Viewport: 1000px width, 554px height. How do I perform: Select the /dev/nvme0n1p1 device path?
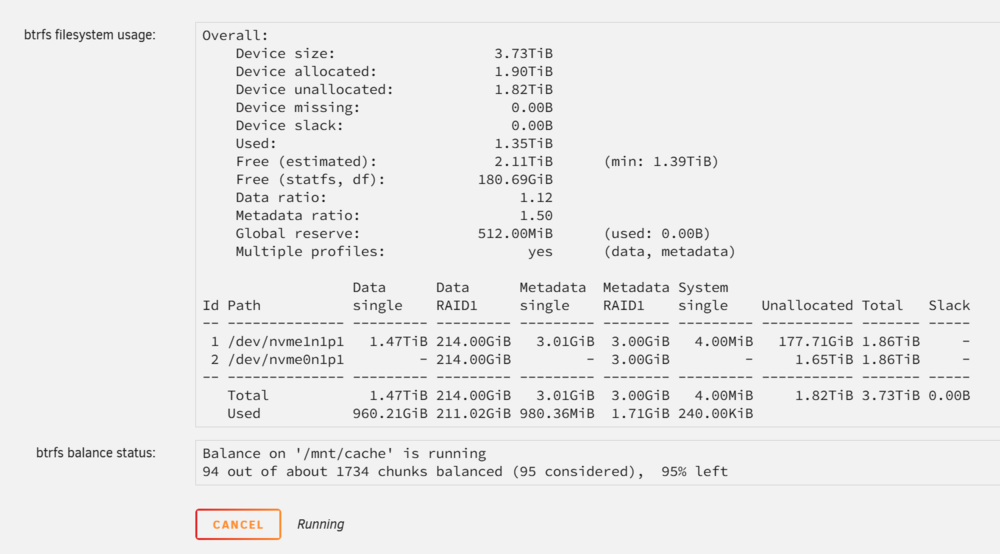286,360
